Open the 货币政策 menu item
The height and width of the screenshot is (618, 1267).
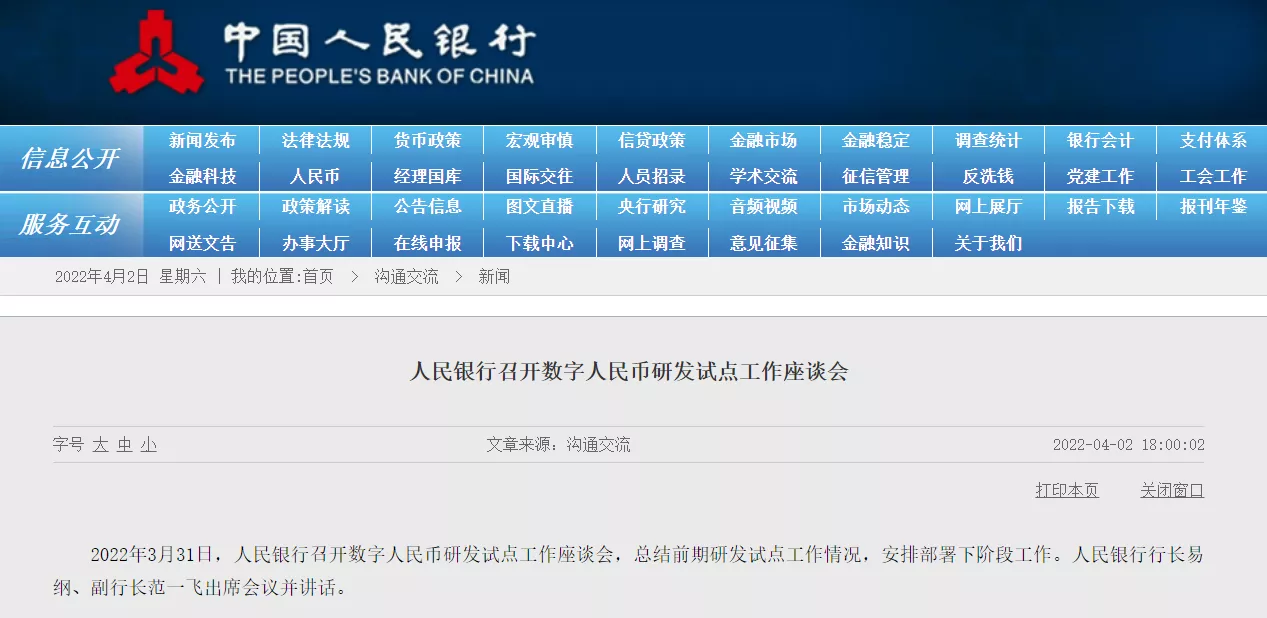(427, 140)
